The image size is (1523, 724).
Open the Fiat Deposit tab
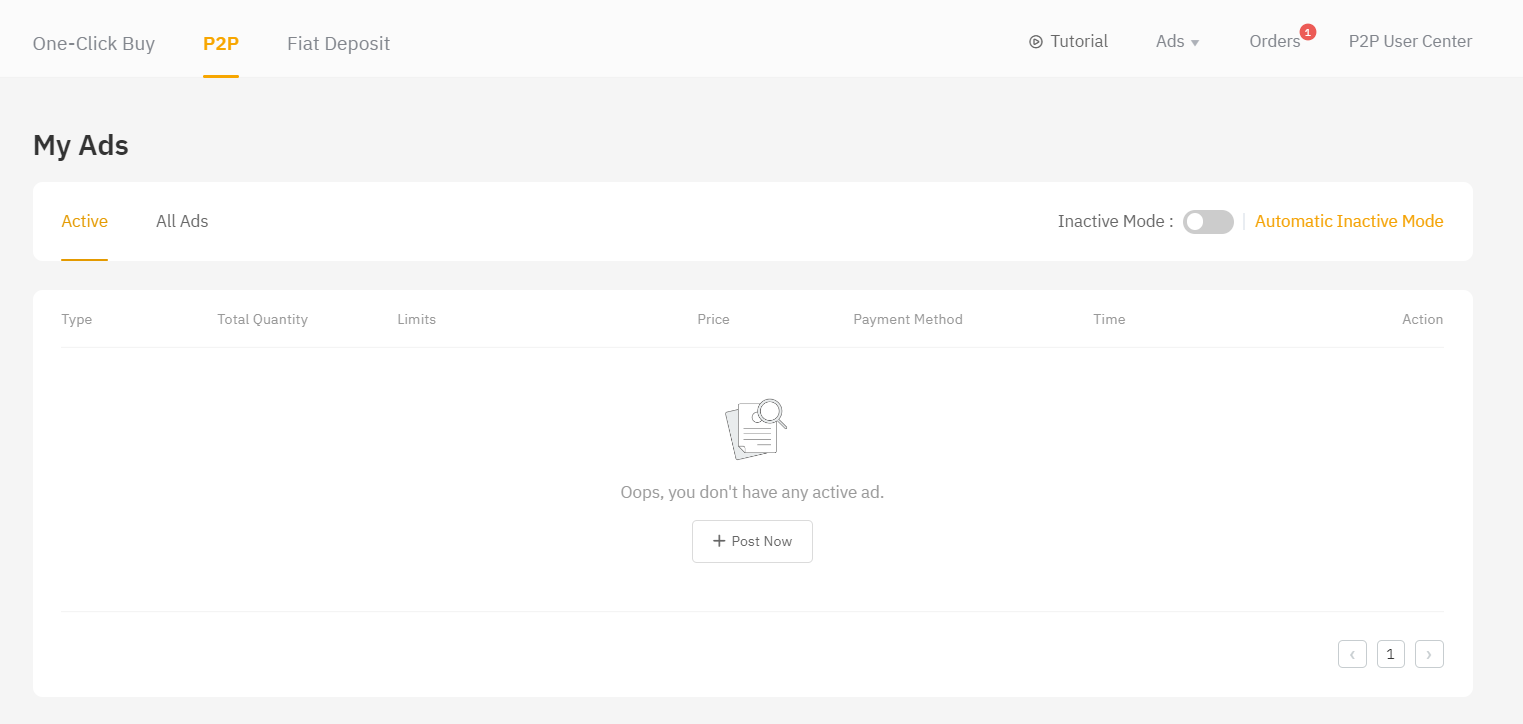(338, 43)
